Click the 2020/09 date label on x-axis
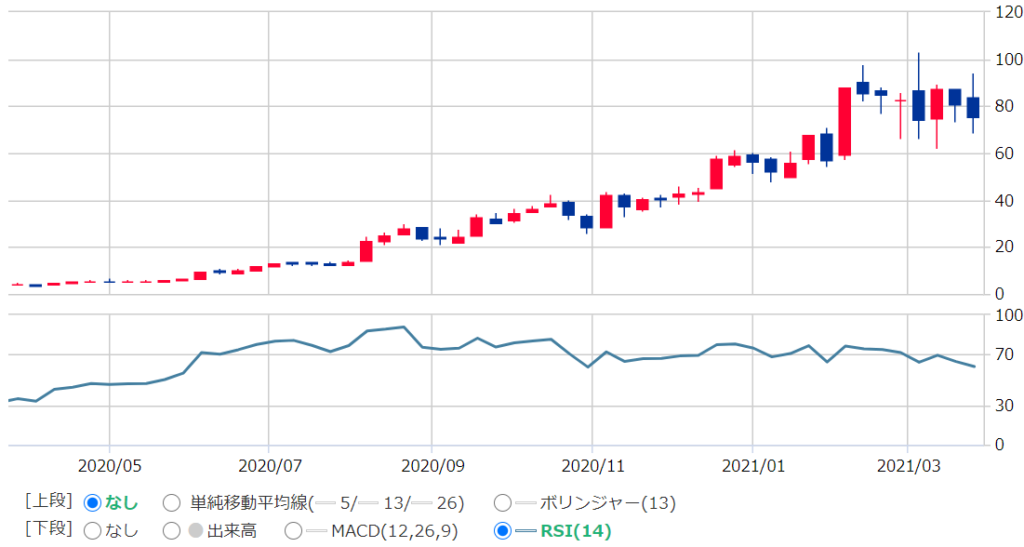Viewport: 1024px width, 547px height. 431,465
